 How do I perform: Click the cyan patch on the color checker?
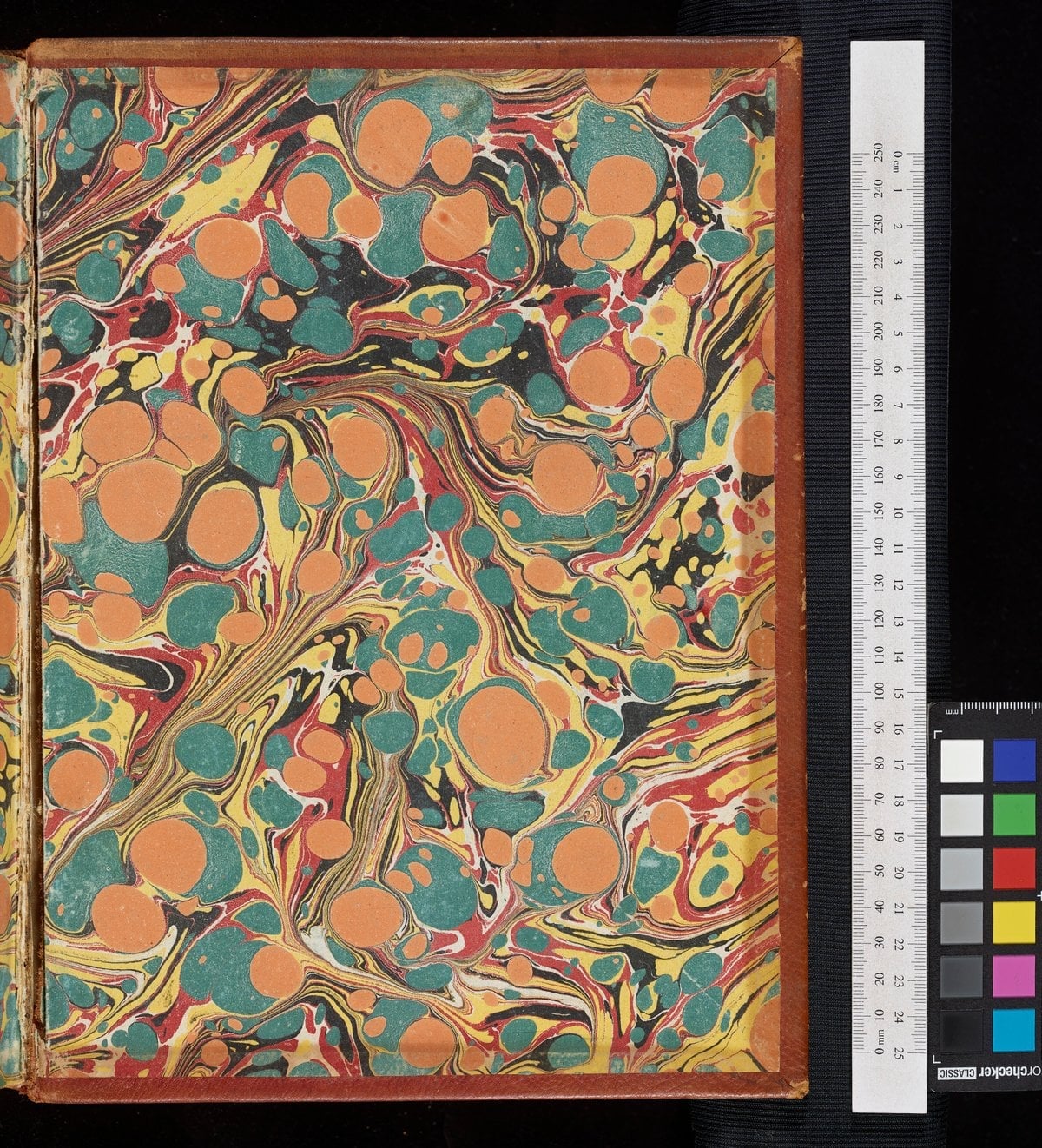coord(1014,1029)
